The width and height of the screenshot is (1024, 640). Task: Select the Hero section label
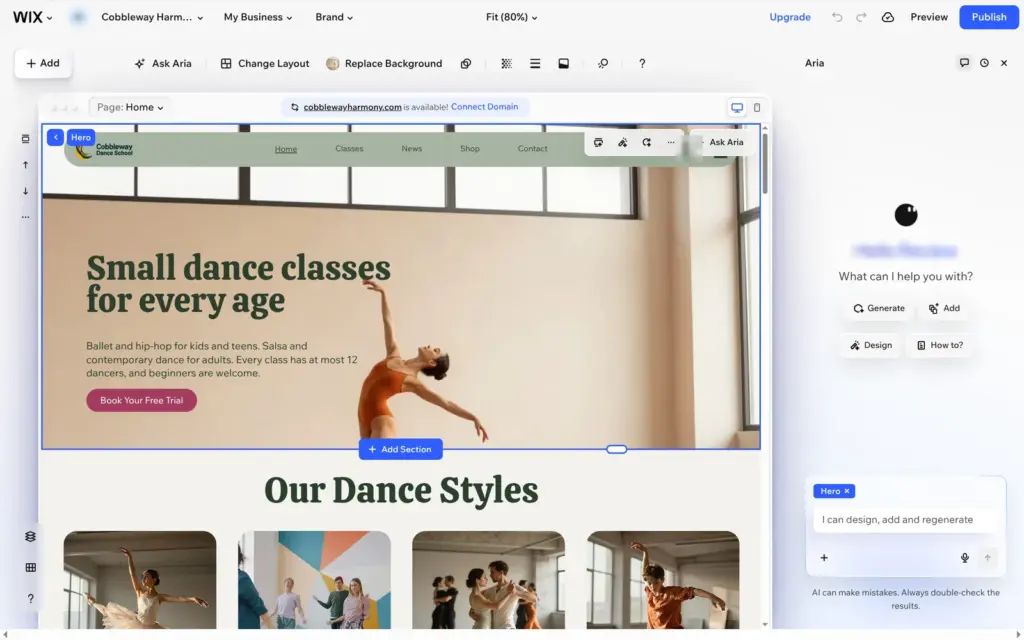coord(81,137)
